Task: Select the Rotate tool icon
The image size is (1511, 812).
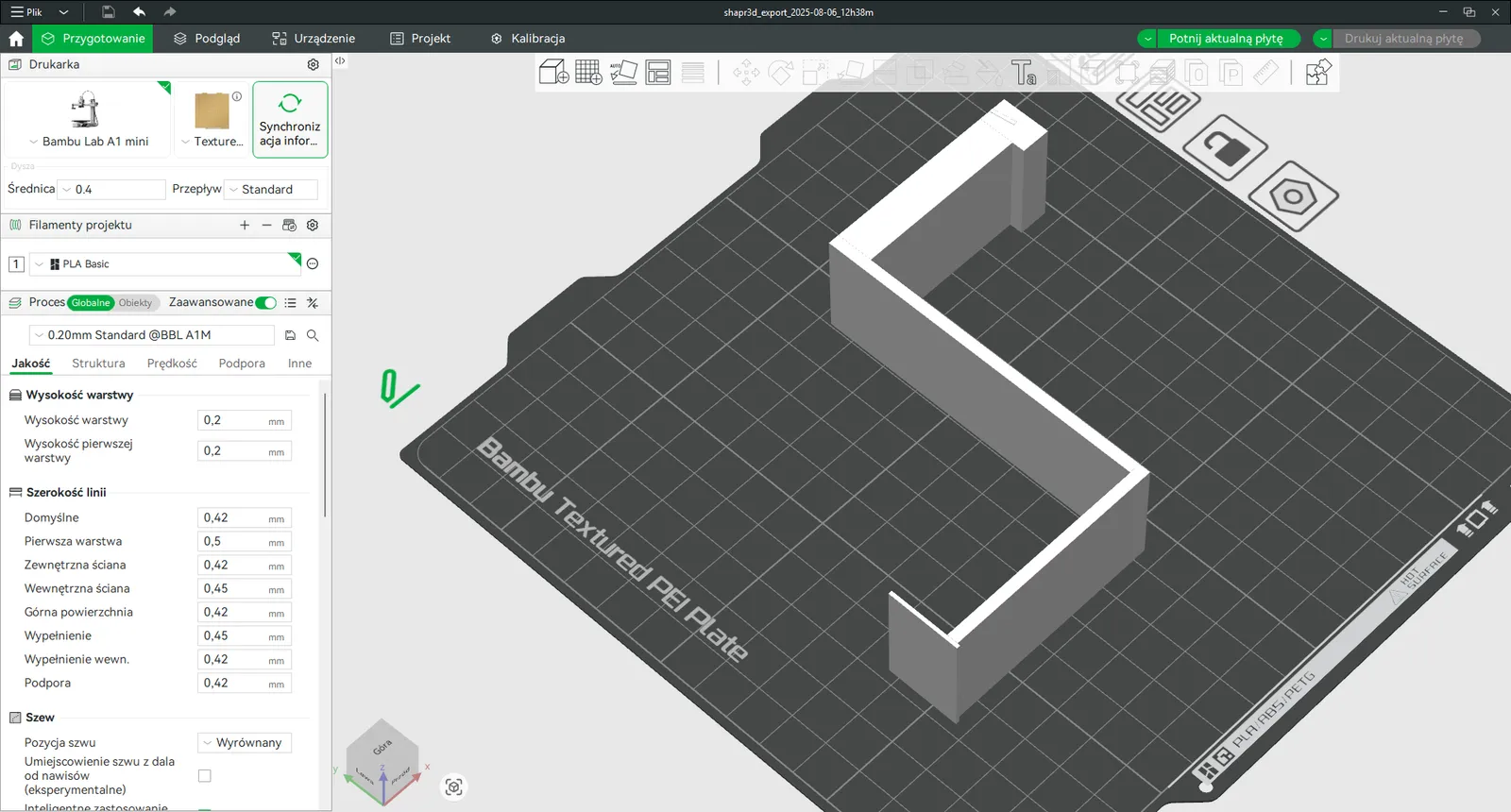Action: (x=781, y=73)
